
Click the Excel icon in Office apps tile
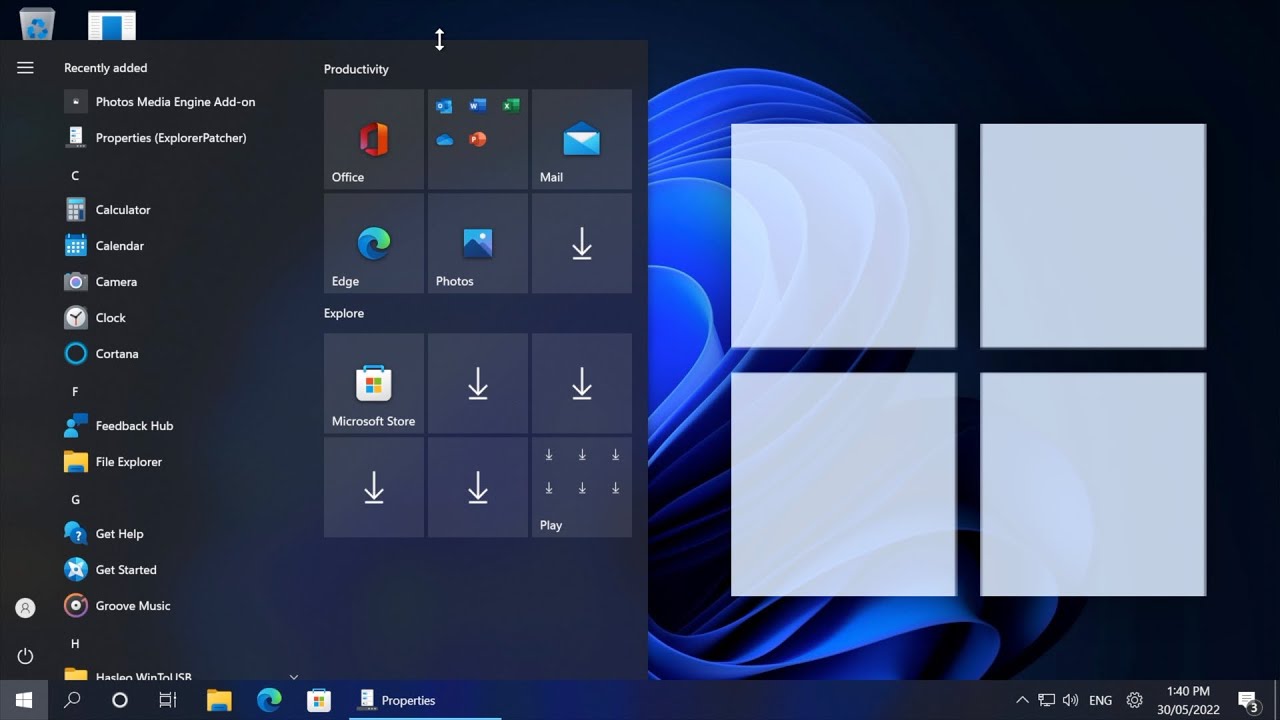click(511, 106)
